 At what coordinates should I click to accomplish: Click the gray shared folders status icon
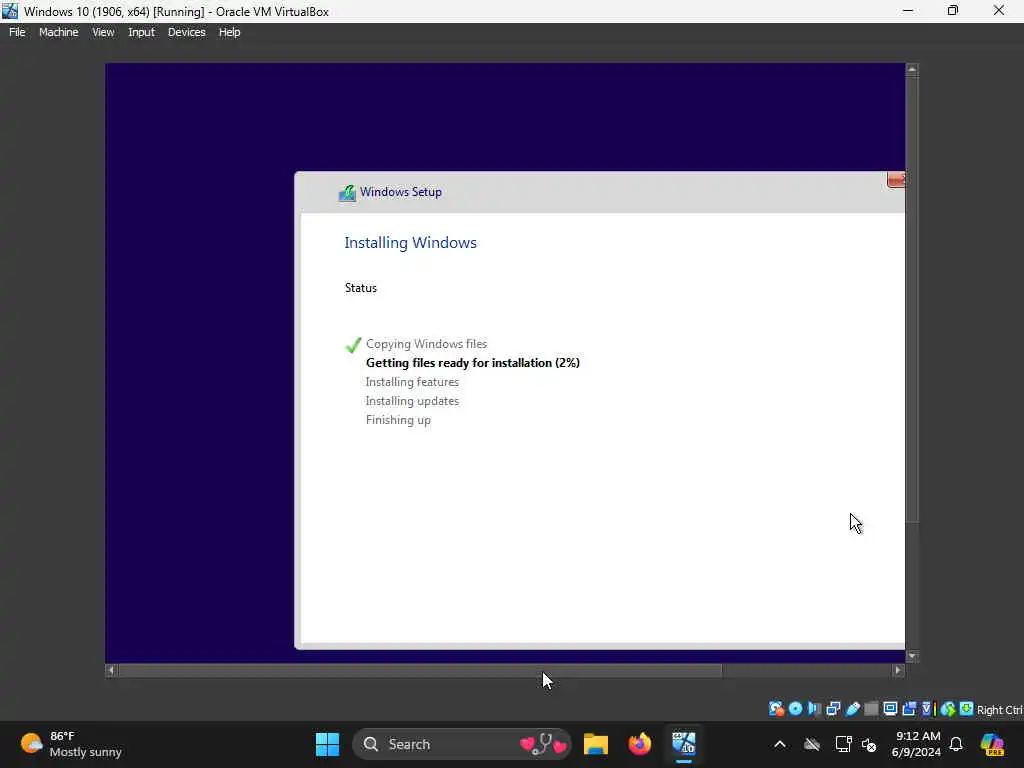[x=871, y=709]
